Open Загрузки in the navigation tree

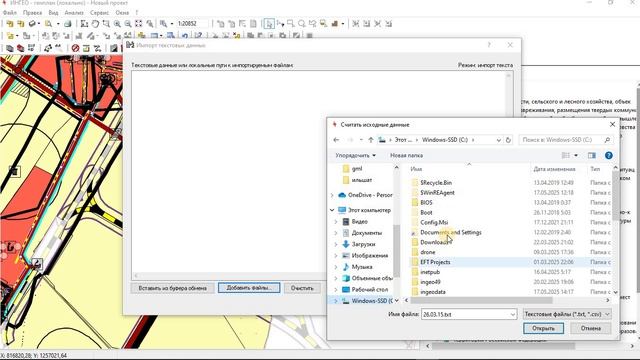(359, 244)
